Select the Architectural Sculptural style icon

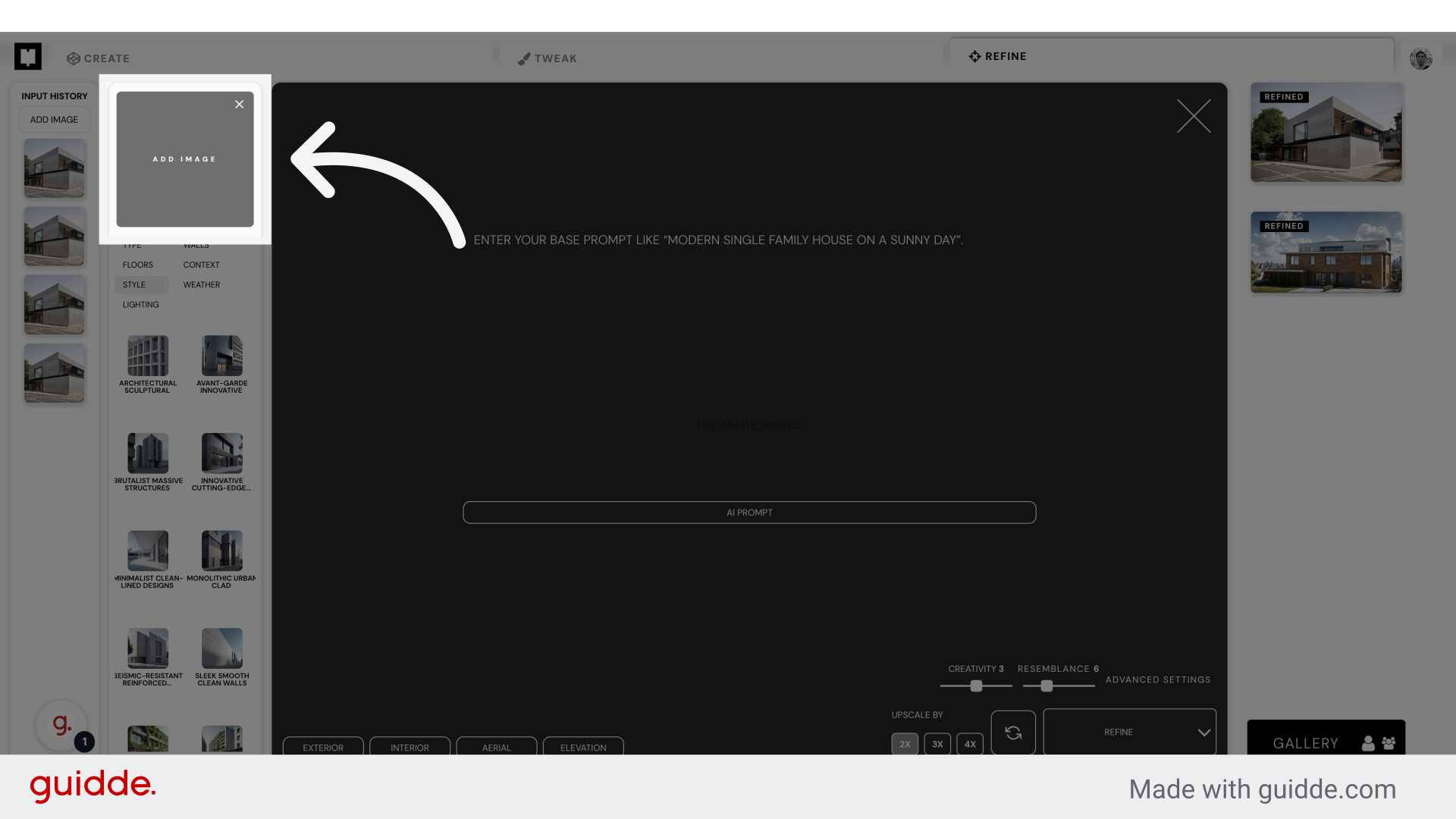pyautogui.click(x=148, y=356)
